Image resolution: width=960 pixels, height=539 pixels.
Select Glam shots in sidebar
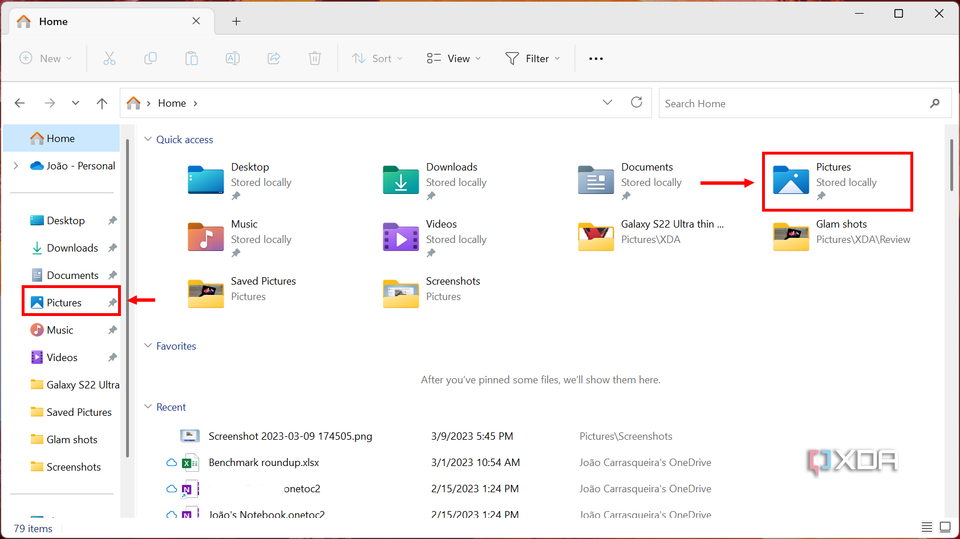click(64, 439)
